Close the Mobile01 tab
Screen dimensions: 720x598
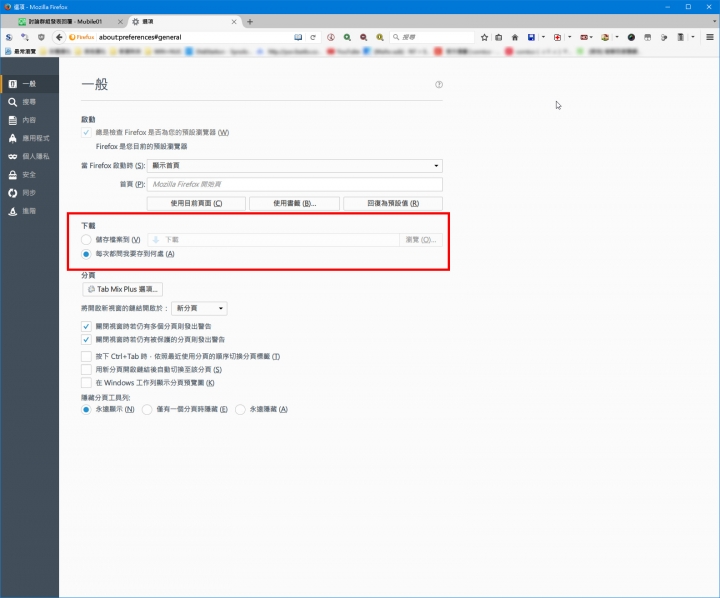click(x=120, y=22)
